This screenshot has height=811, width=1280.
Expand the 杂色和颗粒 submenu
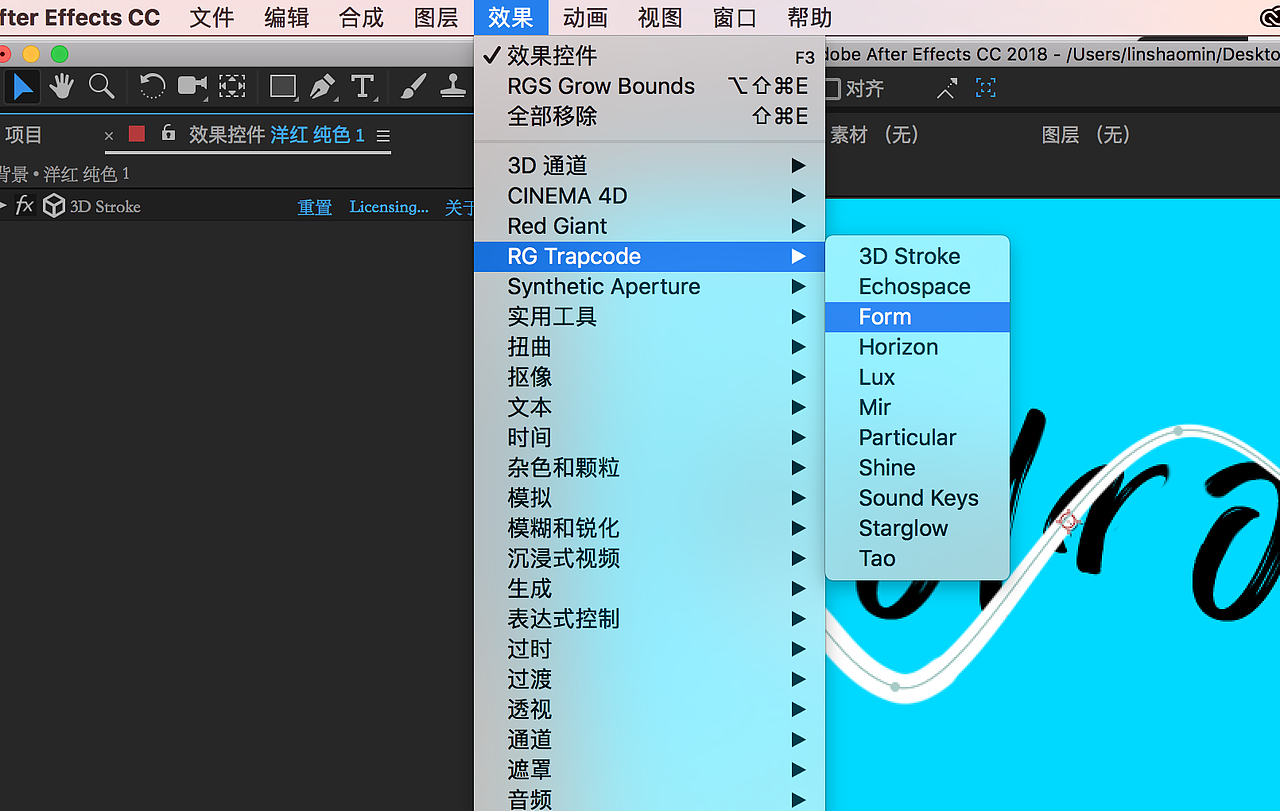[x=650, y=467]
